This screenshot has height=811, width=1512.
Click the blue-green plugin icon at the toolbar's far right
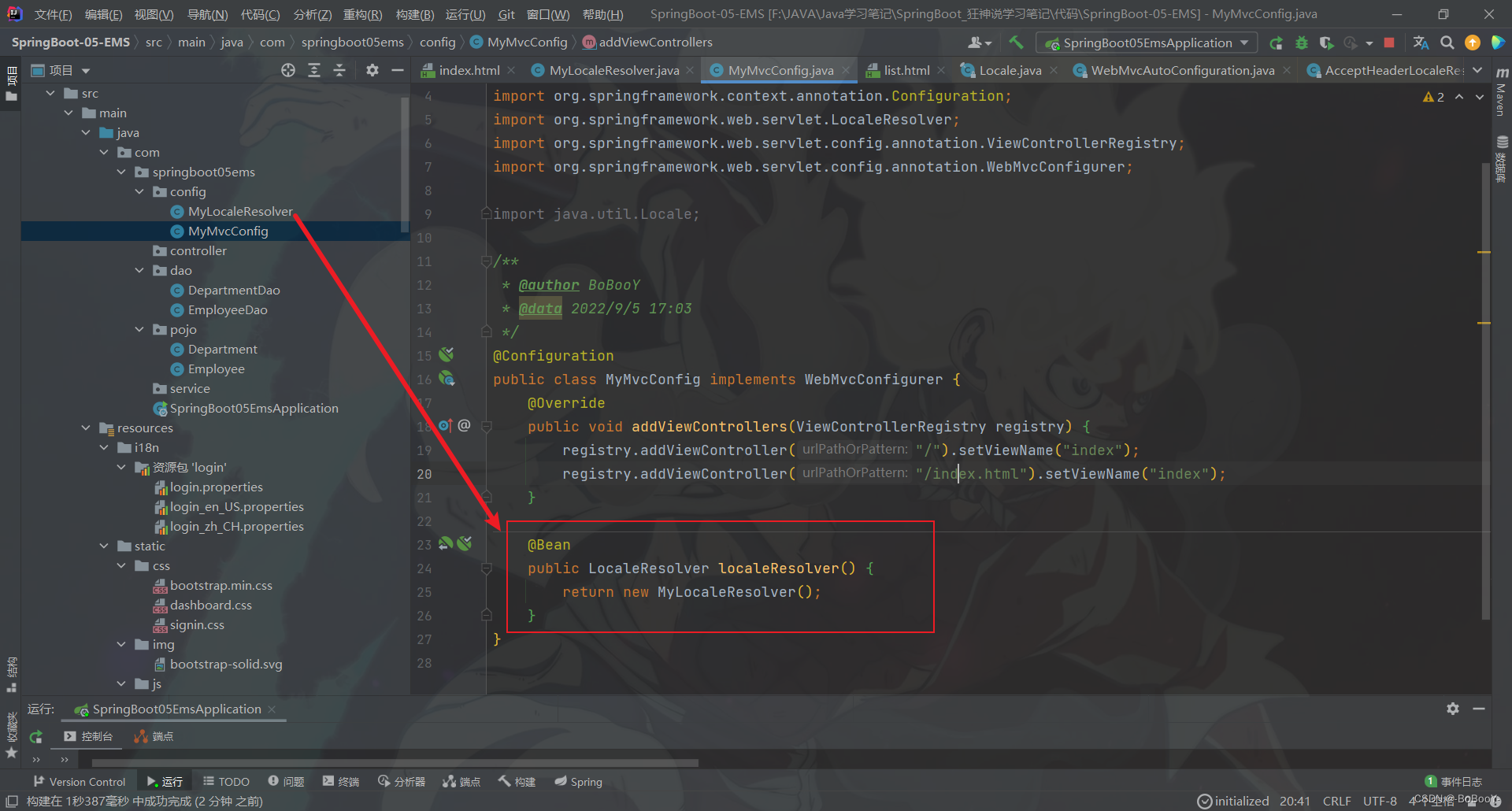click(x=1497, y=43)
